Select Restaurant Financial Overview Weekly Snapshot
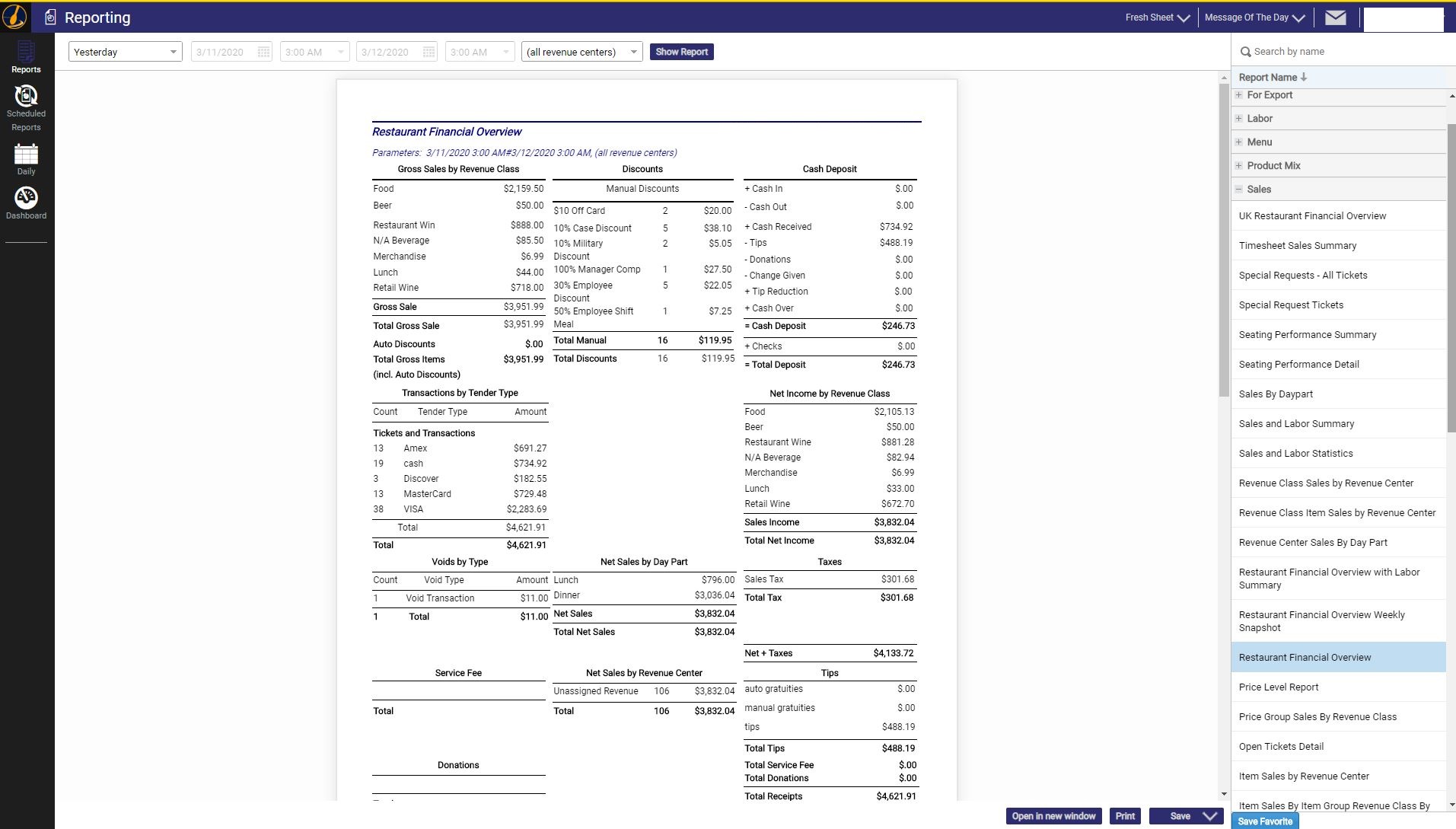1456x829 pixels. point(1338,621)
